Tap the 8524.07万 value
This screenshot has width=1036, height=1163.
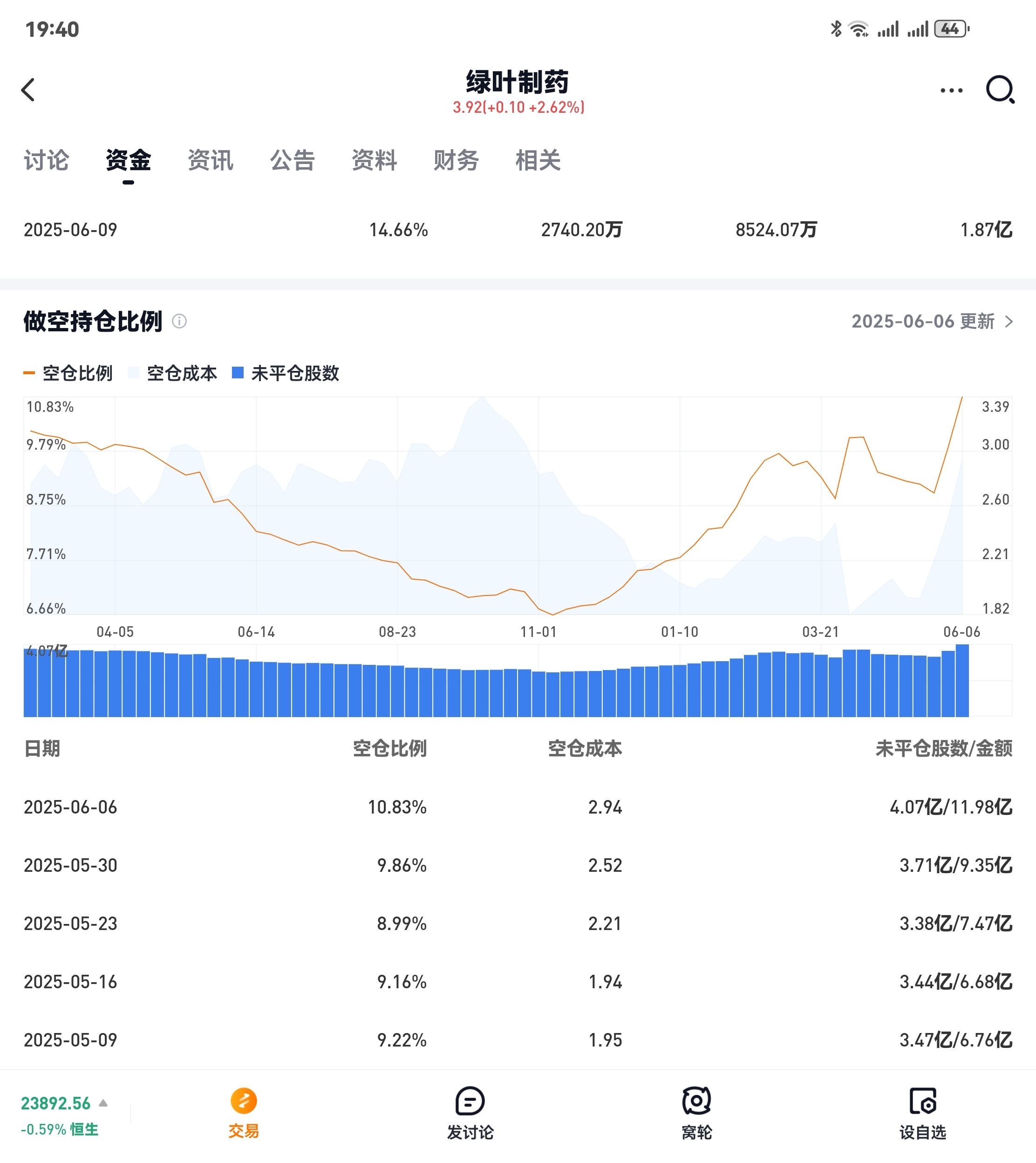[777, 230]
